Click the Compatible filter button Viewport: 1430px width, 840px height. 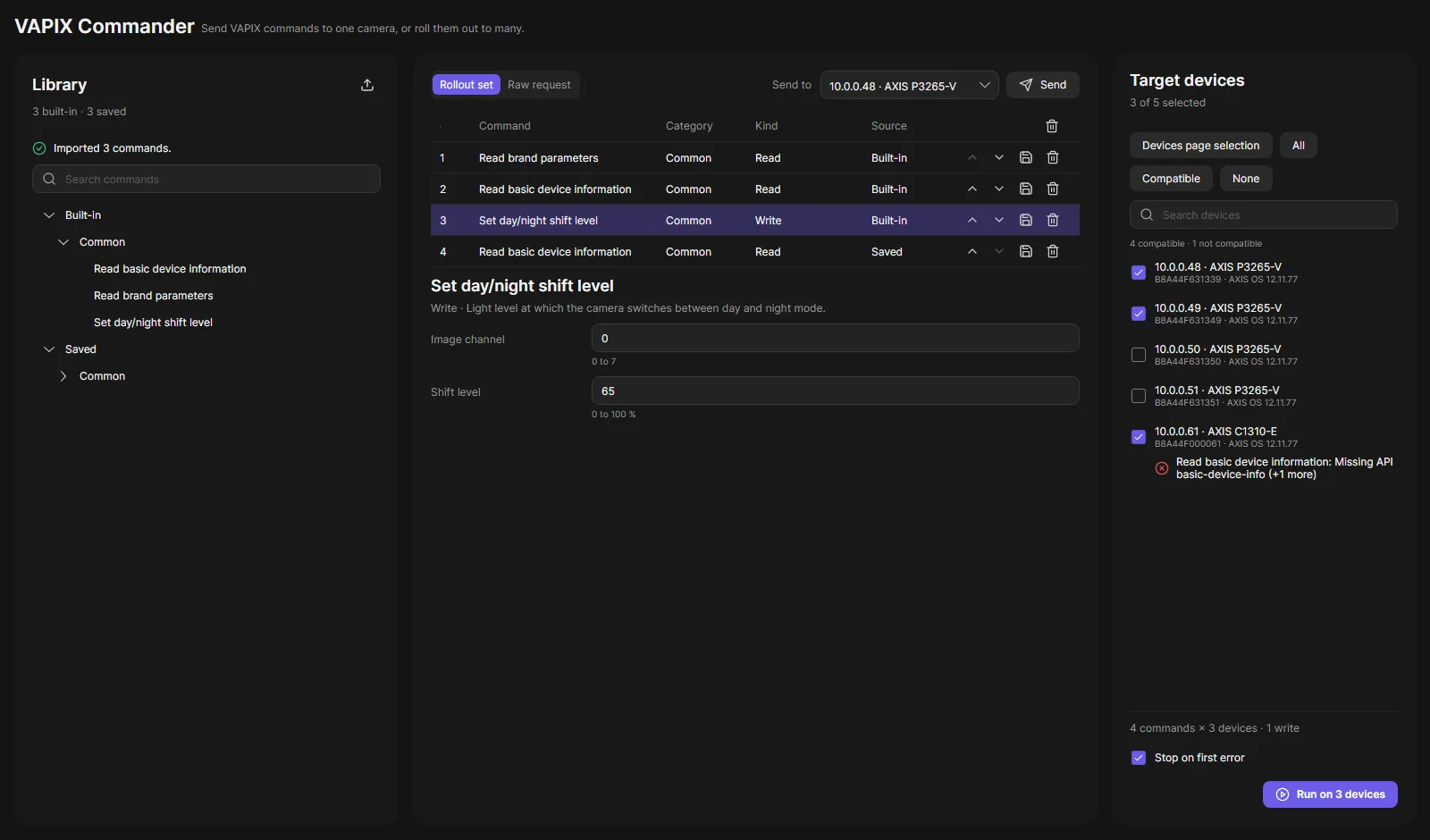point(1171,179)
